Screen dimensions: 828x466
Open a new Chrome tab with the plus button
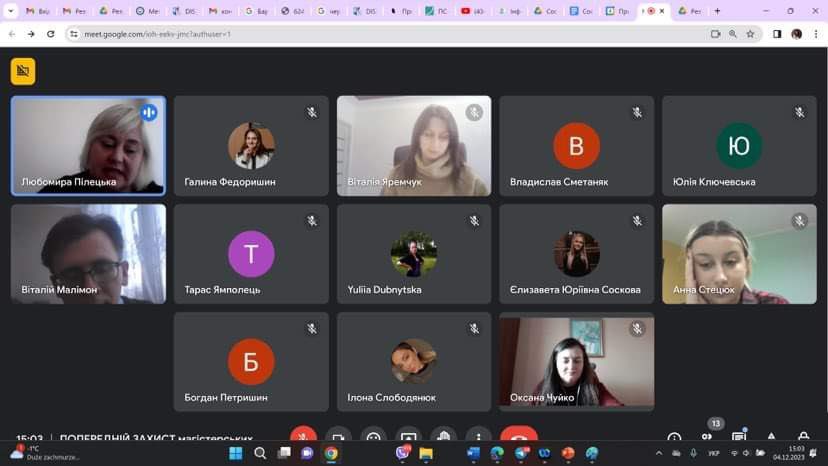(x=717, y=11)
